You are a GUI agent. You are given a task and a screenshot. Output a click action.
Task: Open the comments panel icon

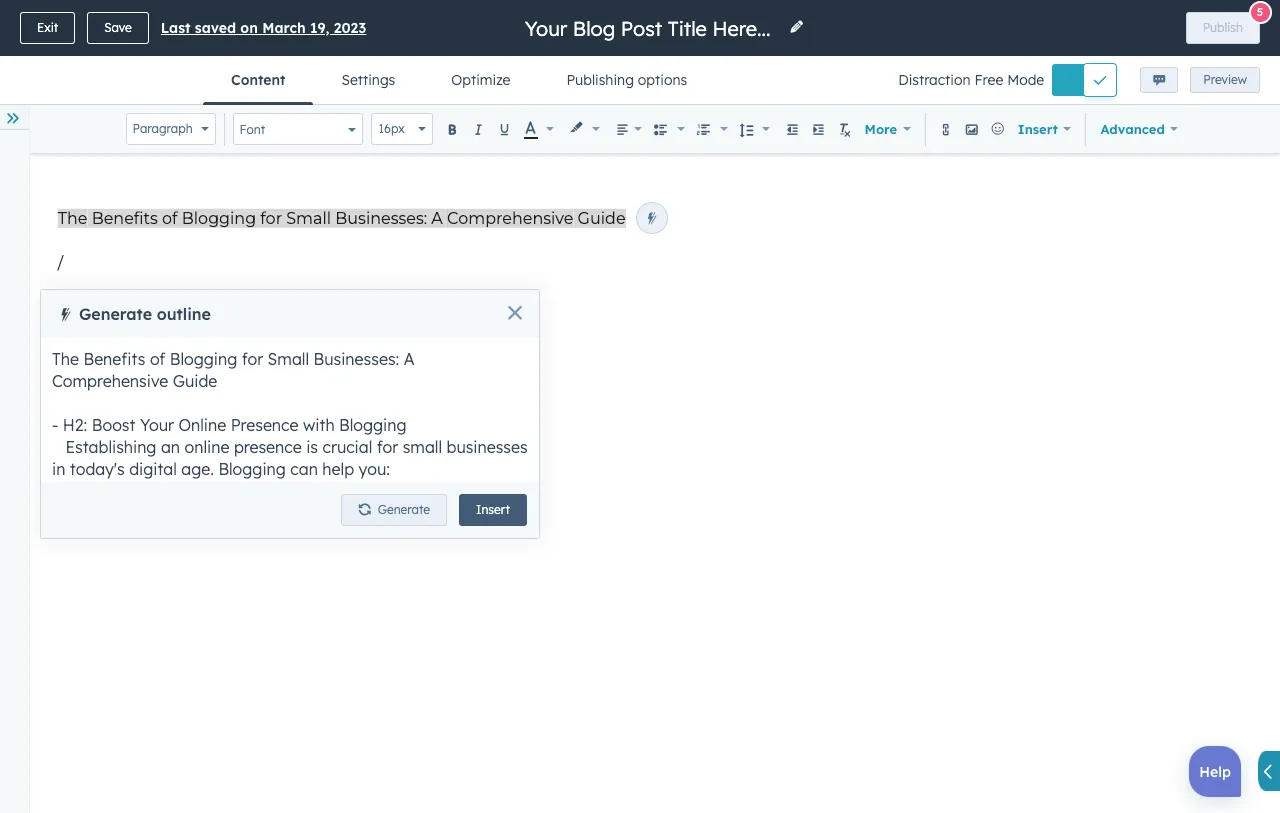[1158, 80]
